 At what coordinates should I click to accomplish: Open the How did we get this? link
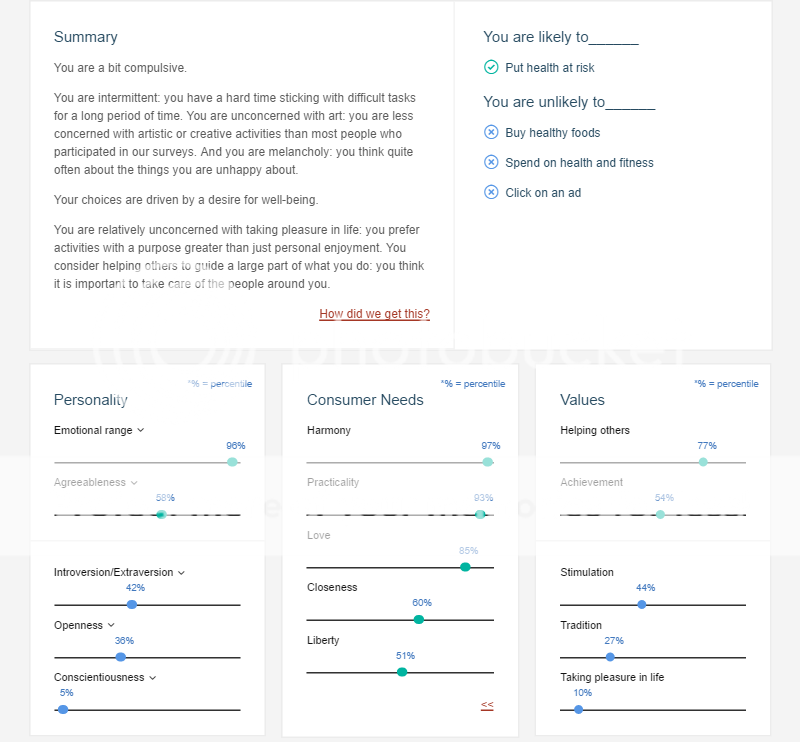click(x=374, y=314)
